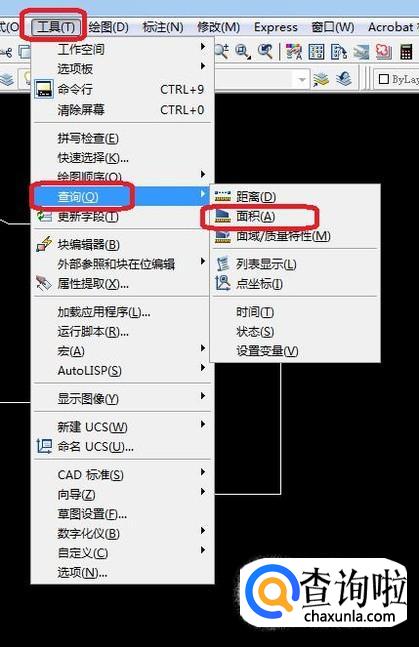The image size is (419, 647).
Task: Click the calculator icon in the toolbar
Action: [x=406, y=52]
